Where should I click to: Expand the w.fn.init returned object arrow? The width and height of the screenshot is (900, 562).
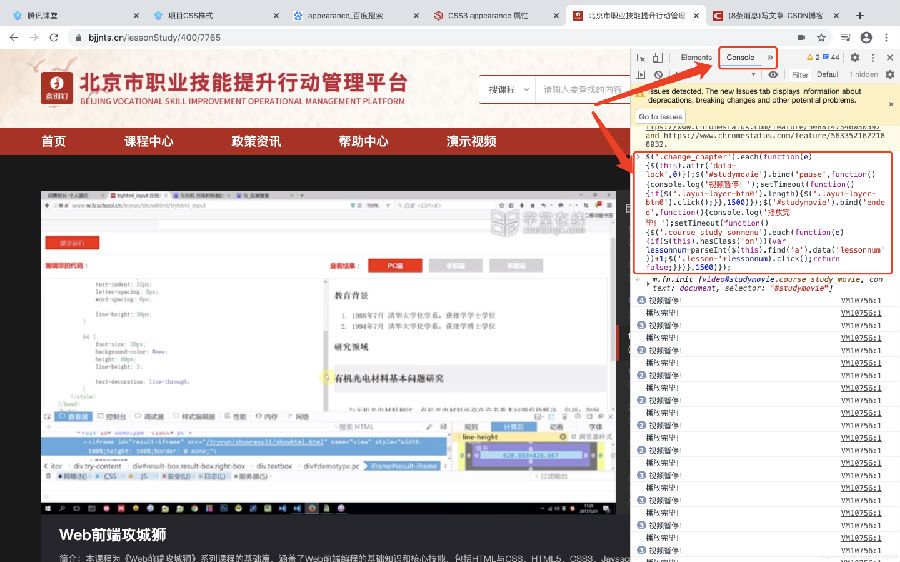click(x=648, y=284)
